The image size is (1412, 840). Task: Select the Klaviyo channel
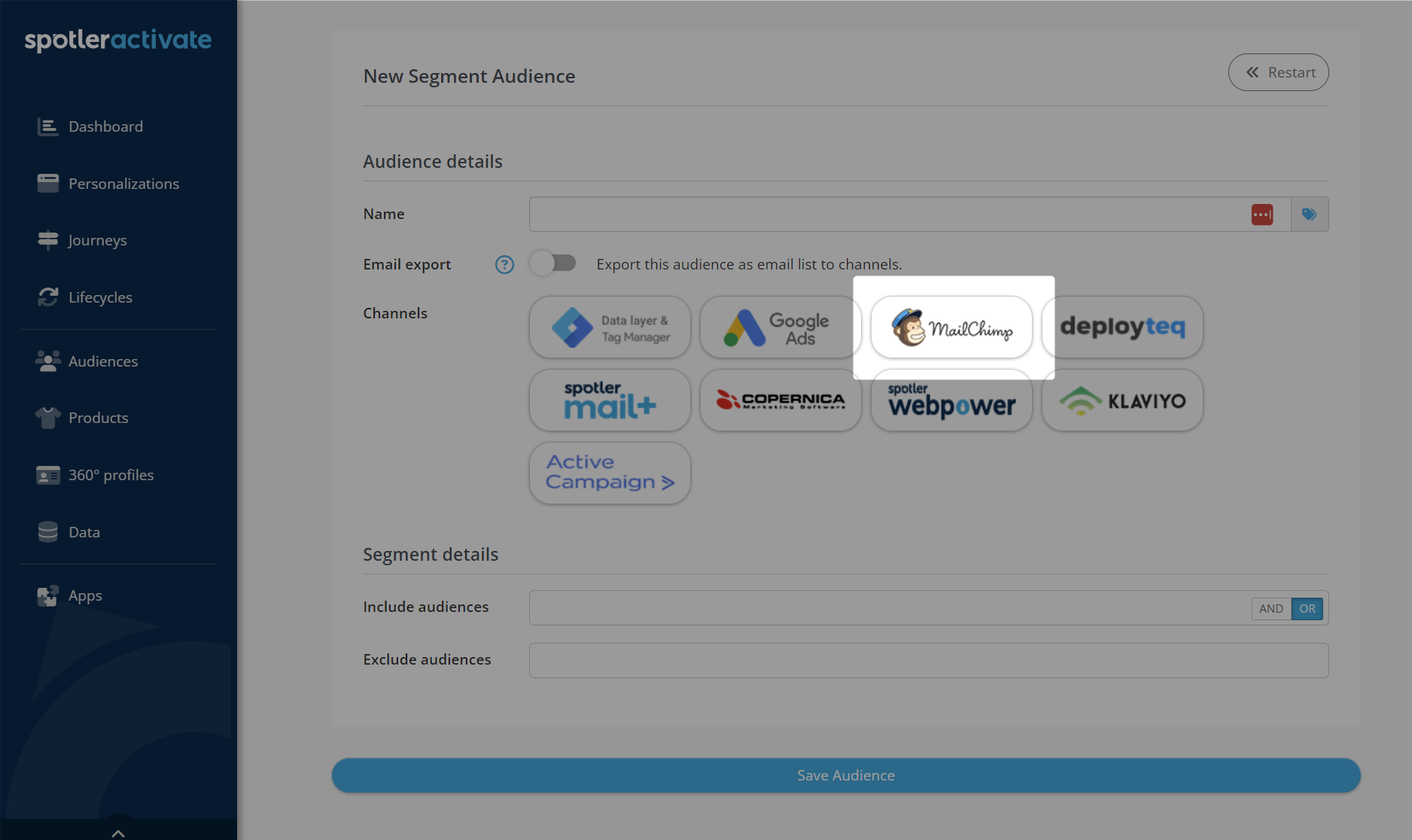click(1122, 400)
